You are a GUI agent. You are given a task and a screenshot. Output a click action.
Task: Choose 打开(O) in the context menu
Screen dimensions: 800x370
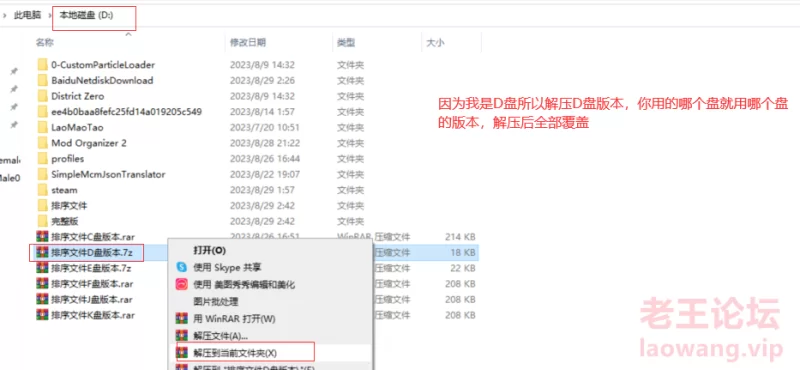tap(209, 250)
